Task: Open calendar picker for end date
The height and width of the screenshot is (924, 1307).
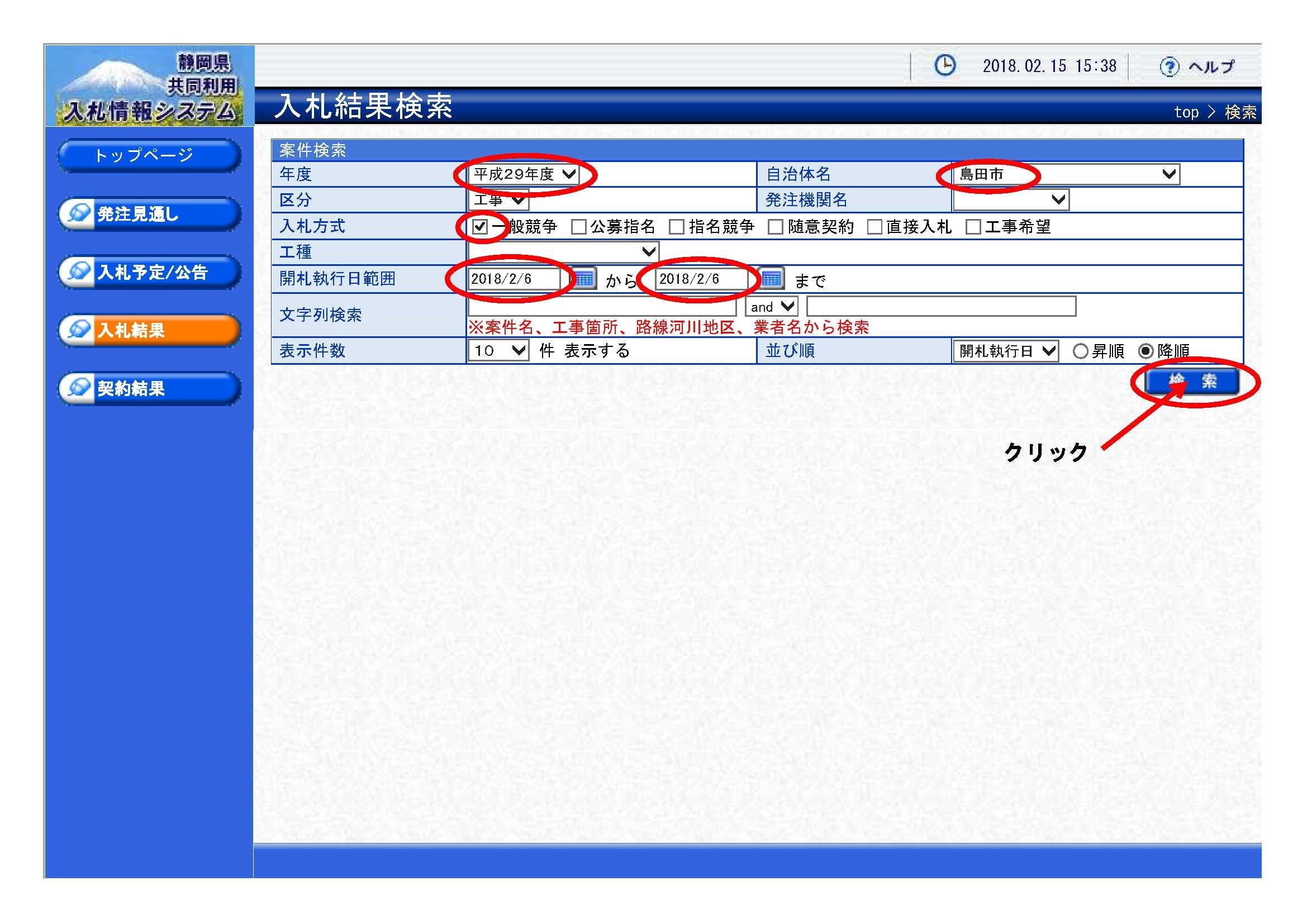Action: click(771, 279)
